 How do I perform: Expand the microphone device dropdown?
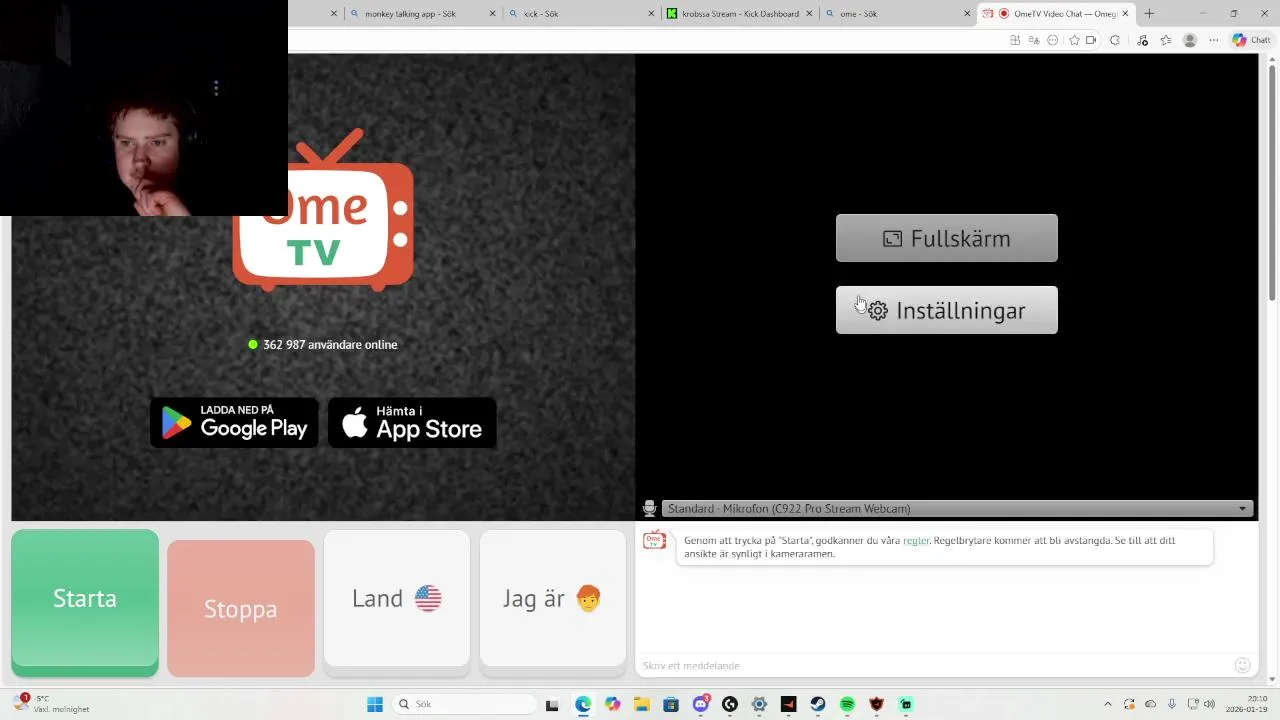point(958,509)
